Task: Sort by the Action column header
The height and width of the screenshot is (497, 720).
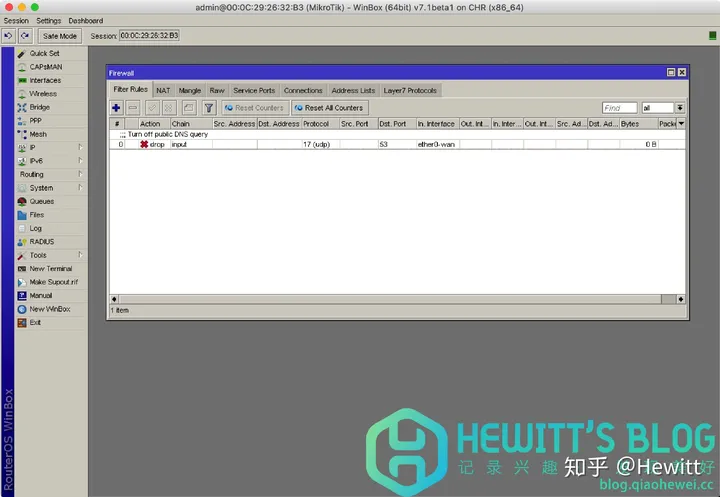Action: pos(154,124)
